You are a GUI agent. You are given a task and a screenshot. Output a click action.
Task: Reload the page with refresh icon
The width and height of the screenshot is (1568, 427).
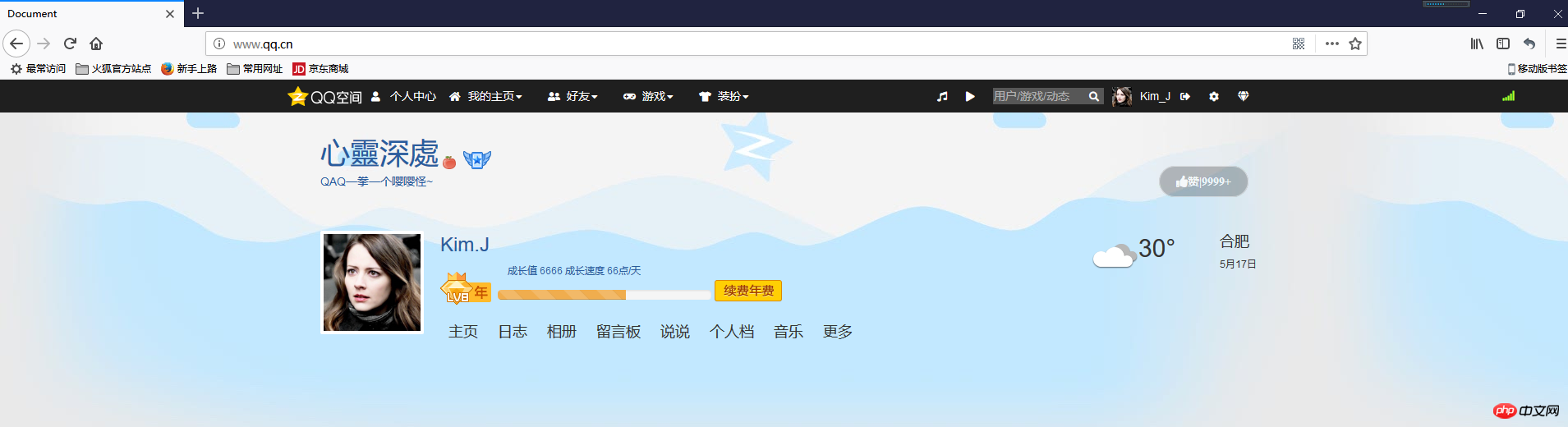pos(70,44)
